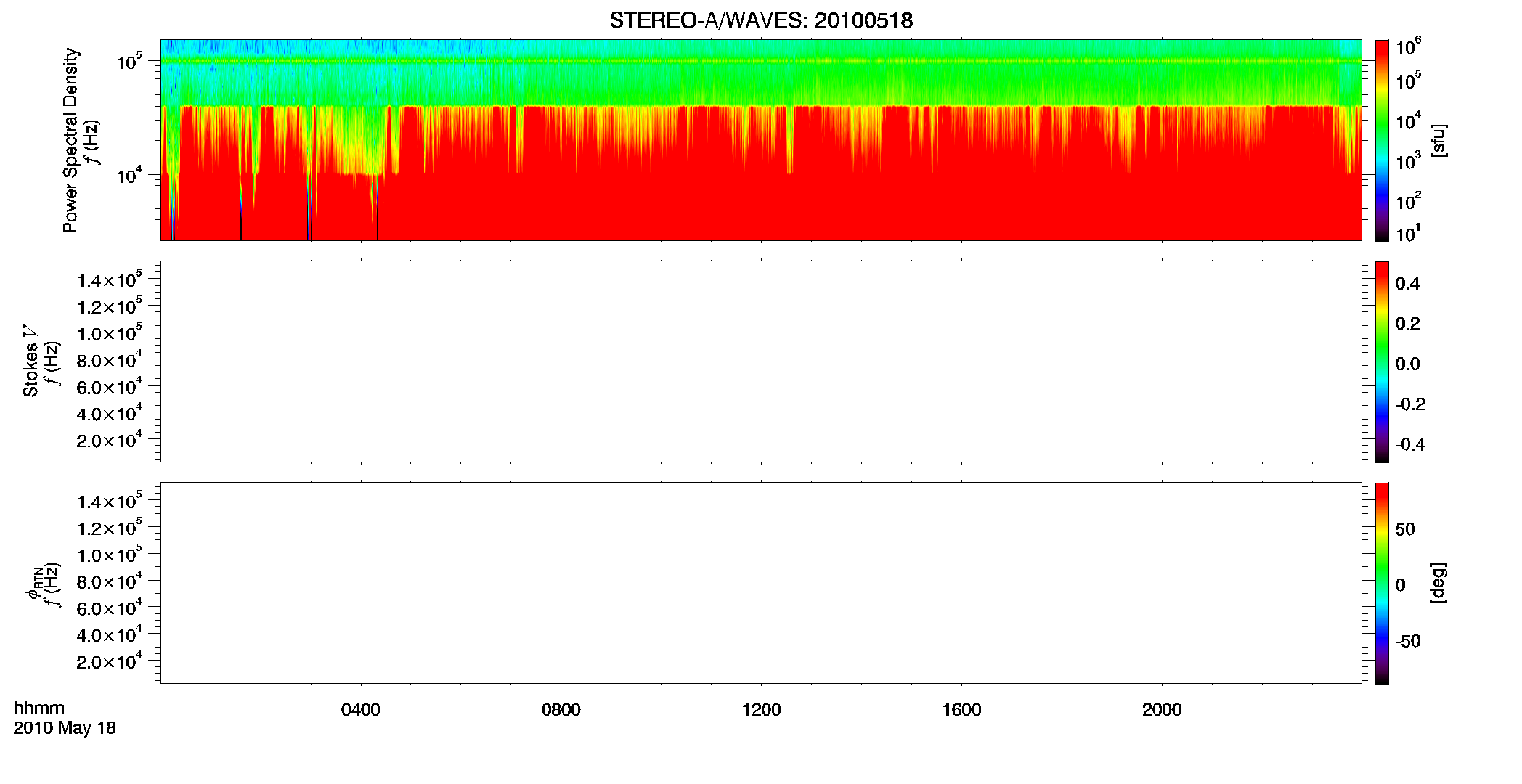The height and width of the screenshot is (784, 1522).
Task: Click the 10^1 tick on the sfu colorbar
Action: [1408, 234]
